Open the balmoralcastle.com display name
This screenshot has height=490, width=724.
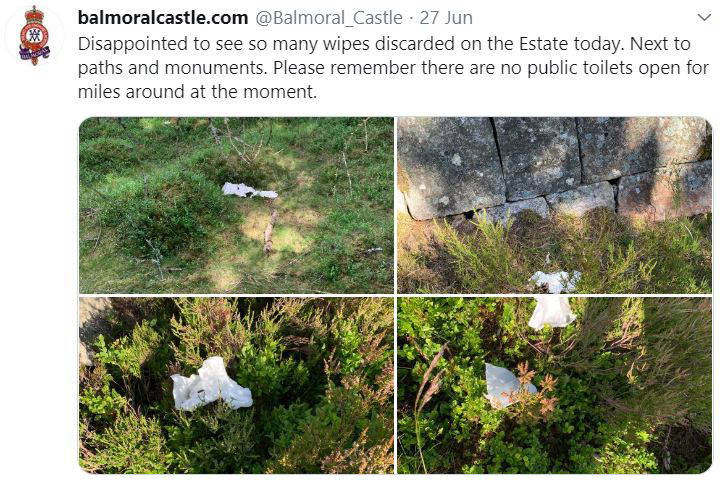(x=163, y=18)
